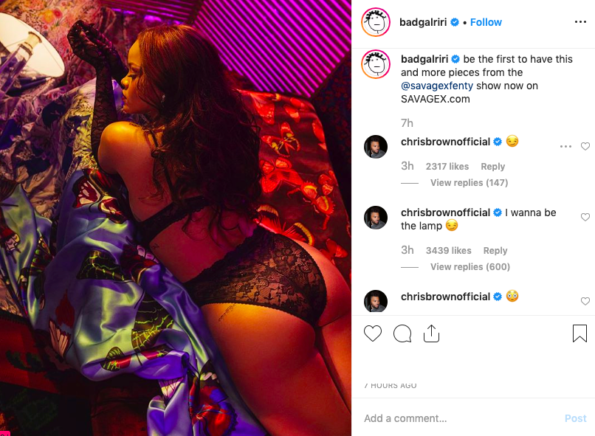
Task: Open the @savagexfenty mention link
Action: pyautogui.click(x=437, y=86)
